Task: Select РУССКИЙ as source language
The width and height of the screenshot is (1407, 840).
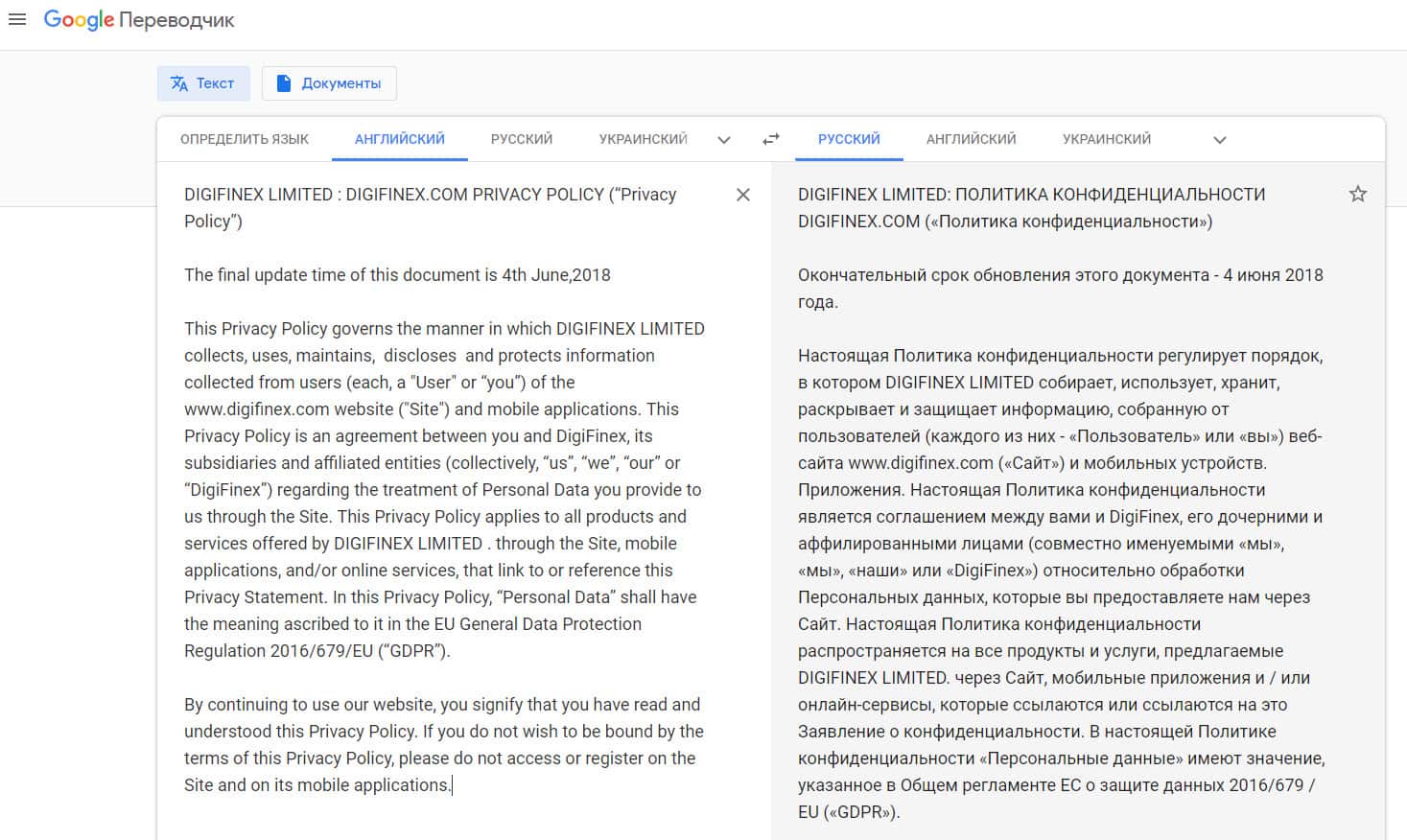Action: pos(522,139)
